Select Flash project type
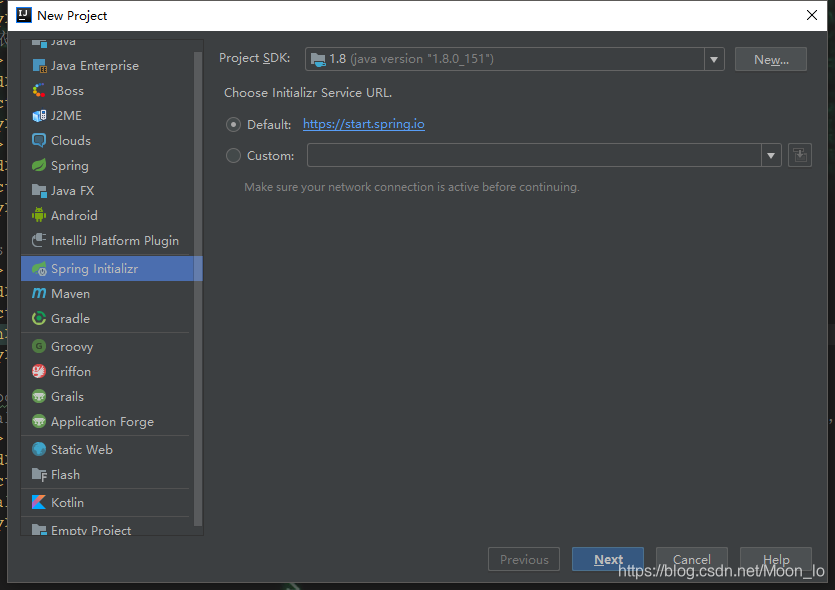This screenshot has height=590, width=835. click(107, 474)
